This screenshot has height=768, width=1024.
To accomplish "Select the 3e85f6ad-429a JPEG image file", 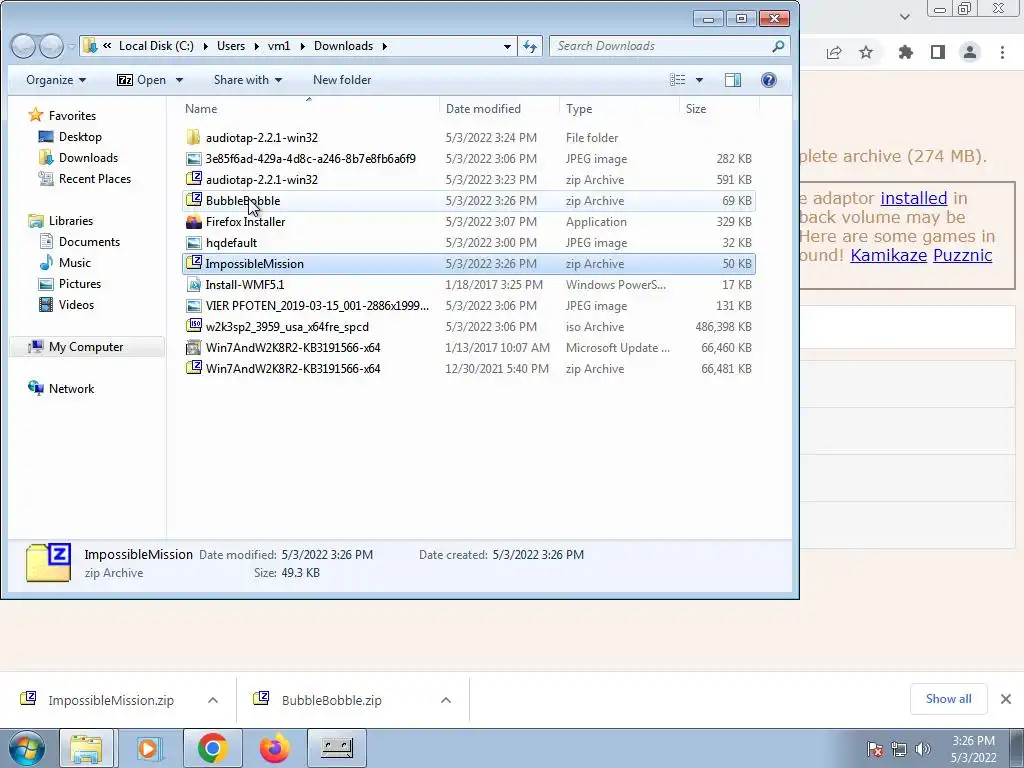I will [x=468, y=159].
